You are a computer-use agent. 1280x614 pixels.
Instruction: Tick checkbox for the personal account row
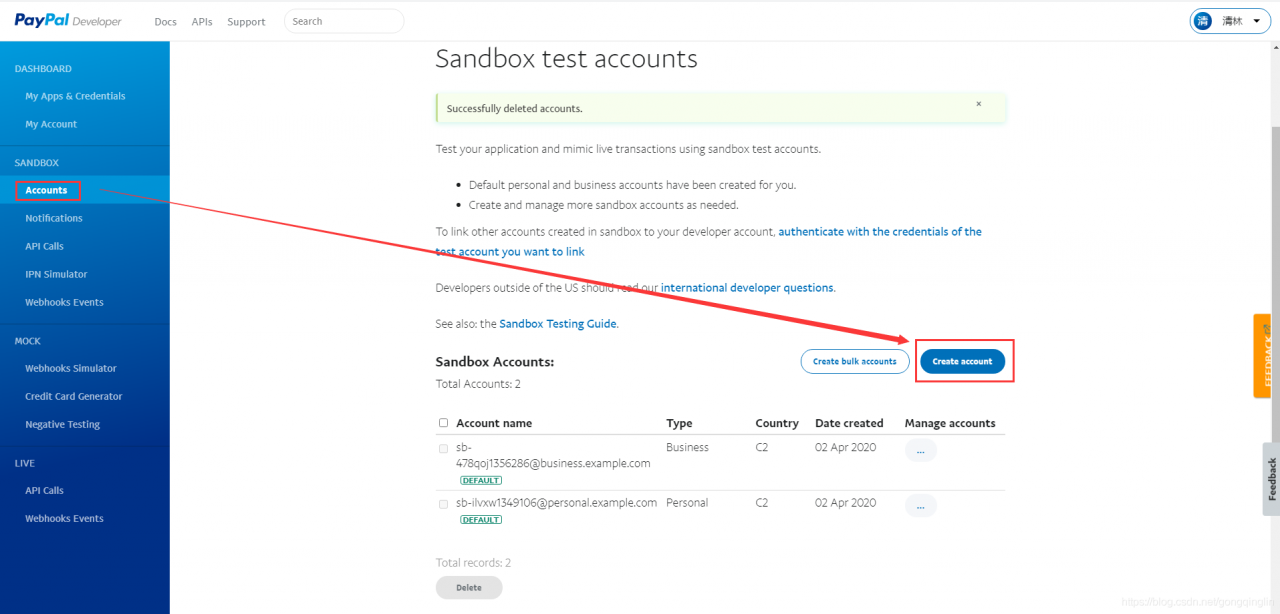(x=443, y=504)
